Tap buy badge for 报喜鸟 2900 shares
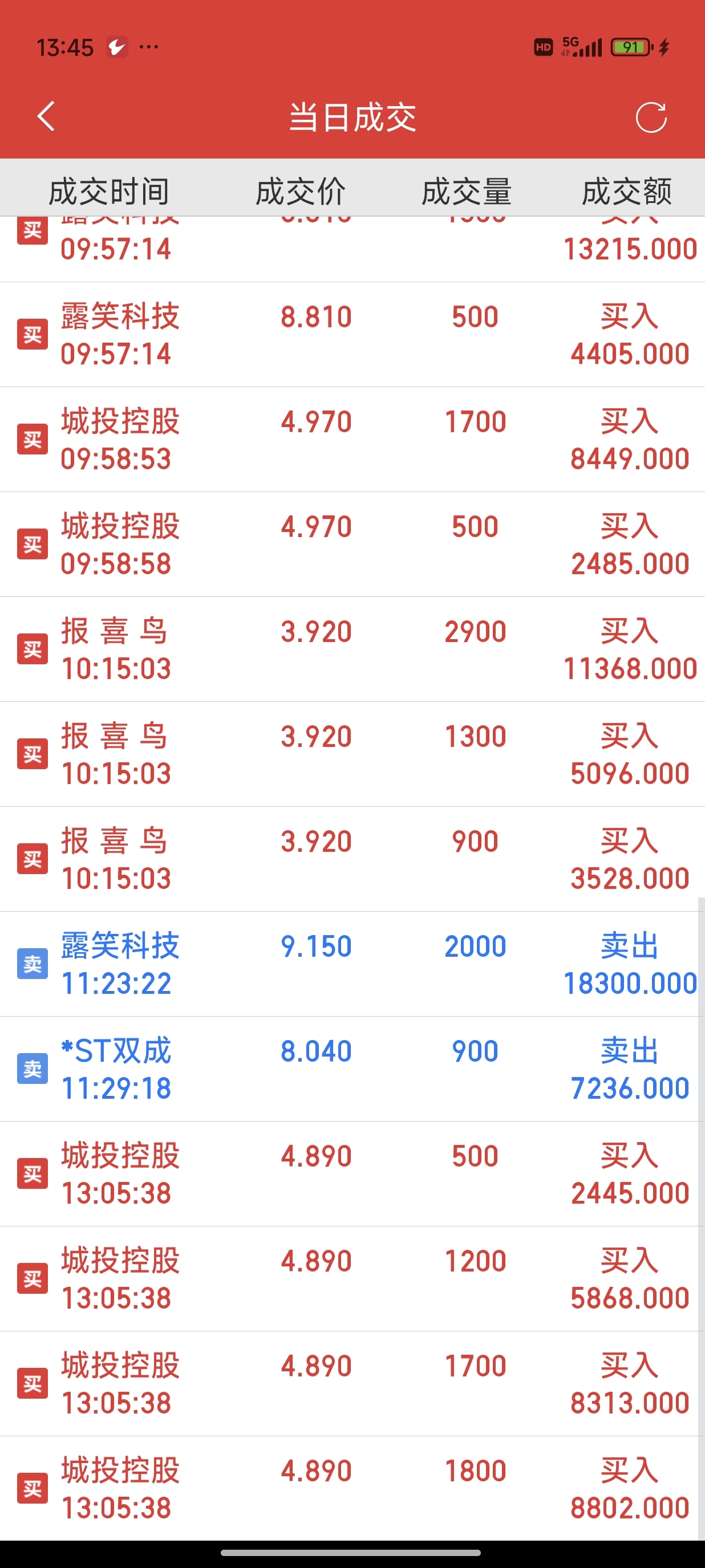Image resolution: width=705 pixels, height=1568 pixels. (33, 649)
